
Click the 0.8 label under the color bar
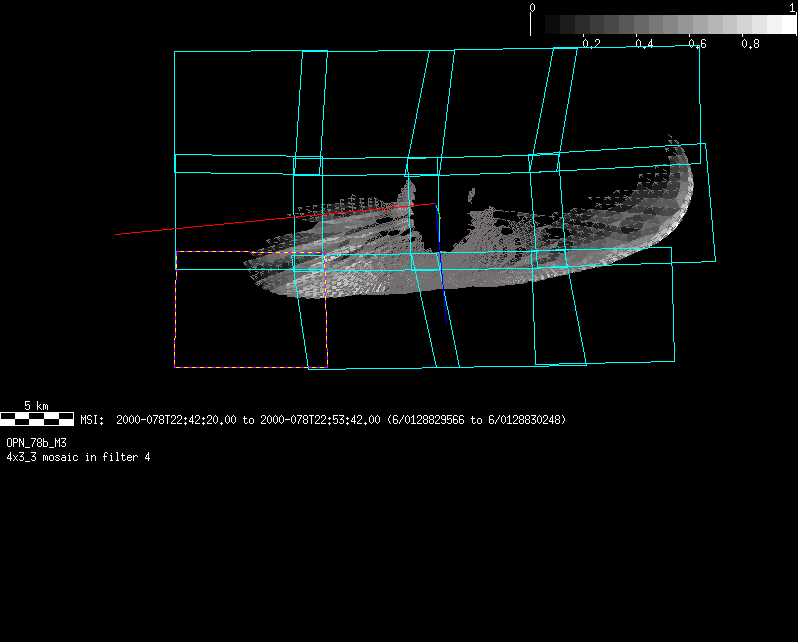pyautogui.click(x=750, y=44)
